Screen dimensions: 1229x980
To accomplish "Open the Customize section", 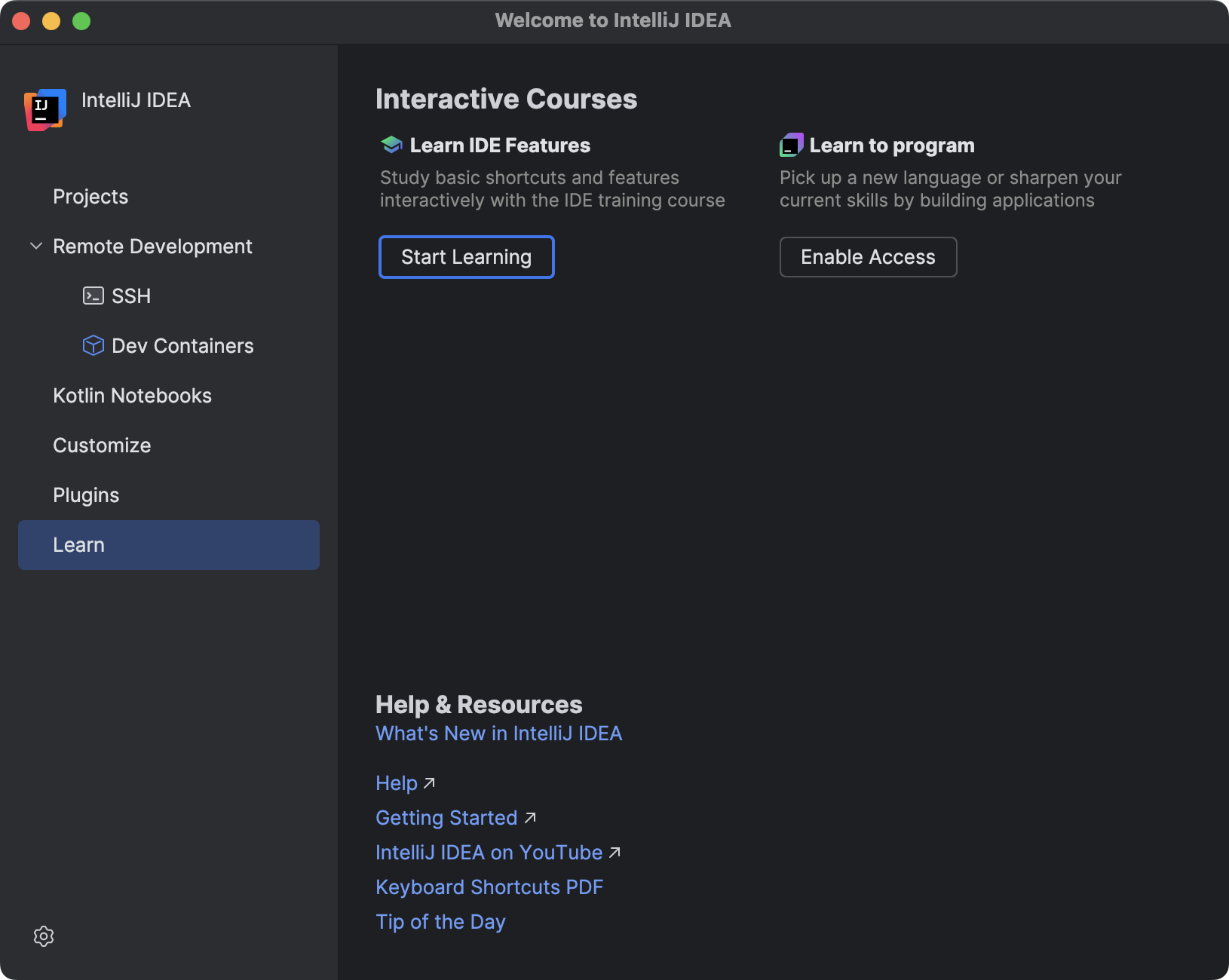I will [x=101, y=445].
